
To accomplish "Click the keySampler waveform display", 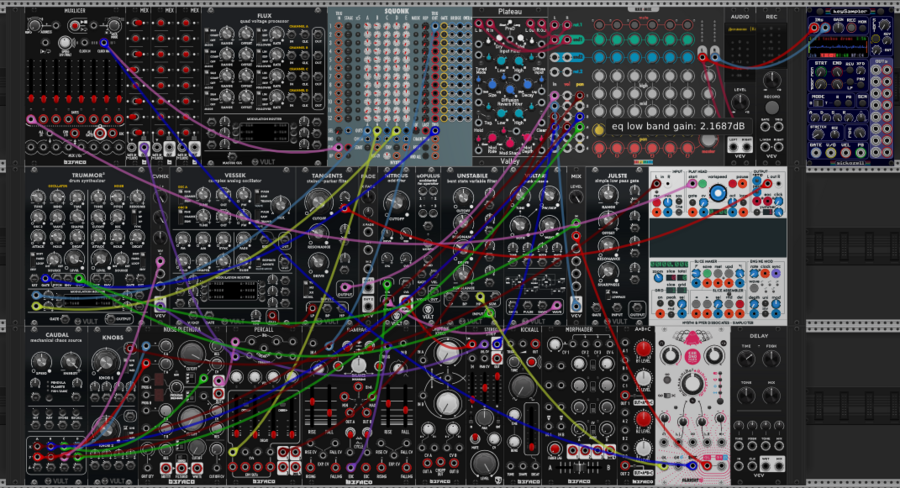I will point(837,47).
